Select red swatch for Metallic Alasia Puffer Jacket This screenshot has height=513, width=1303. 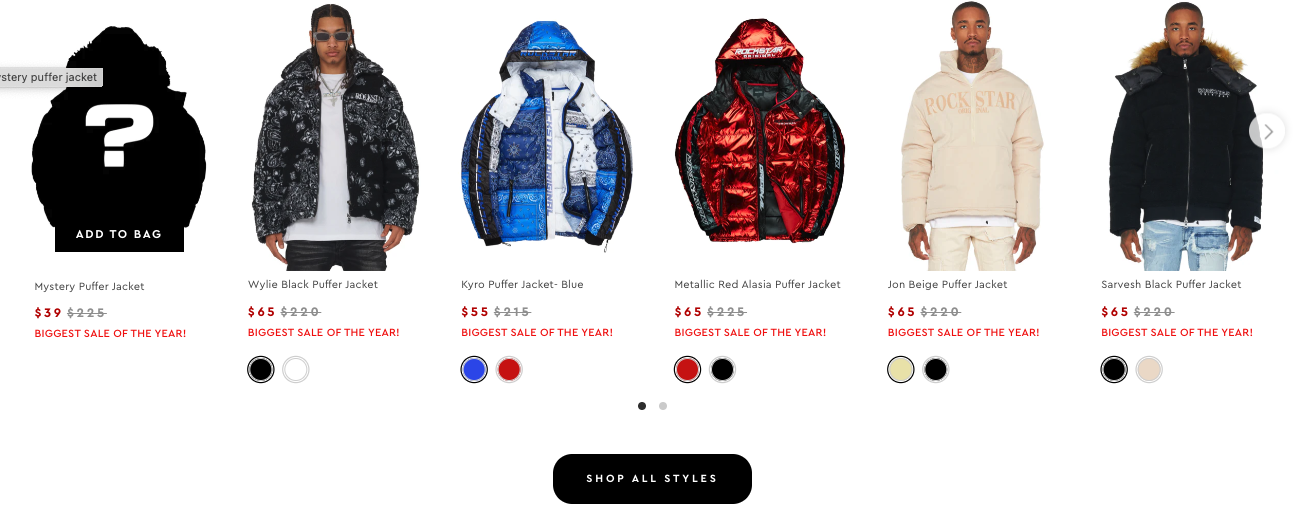click(687, 370)
